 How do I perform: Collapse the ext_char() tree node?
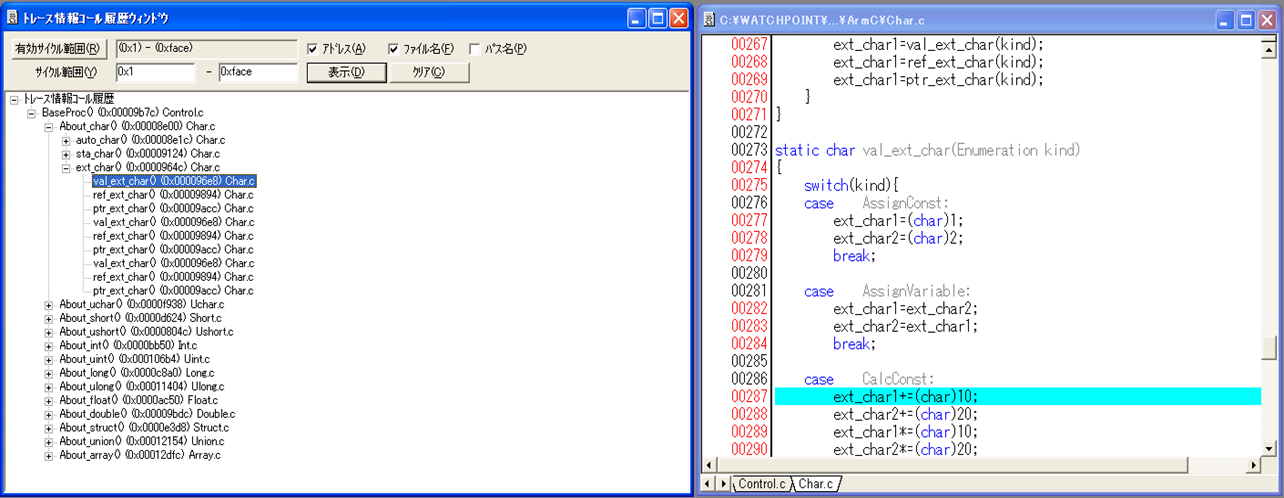coord(66,168)
